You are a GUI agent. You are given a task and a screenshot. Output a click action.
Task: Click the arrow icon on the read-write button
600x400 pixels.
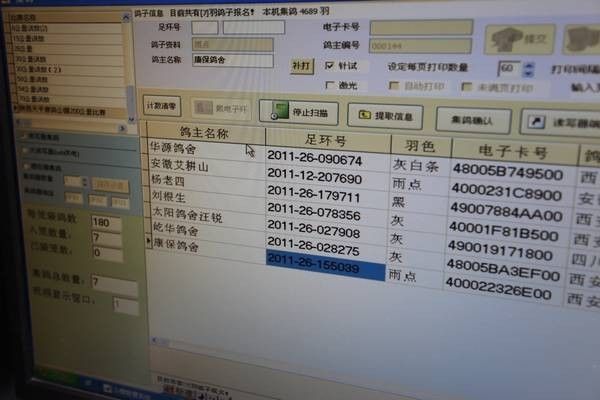[537, 122]
